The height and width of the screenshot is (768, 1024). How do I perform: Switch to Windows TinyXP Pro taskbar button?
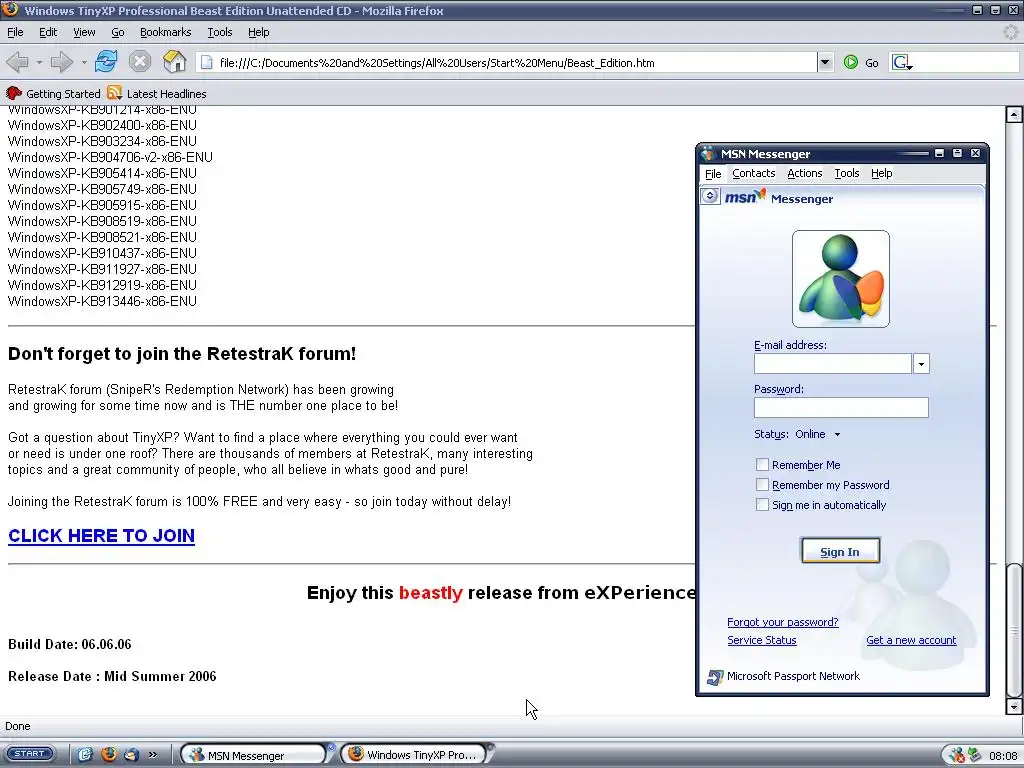pyautogui.click(x=413, y=755)
